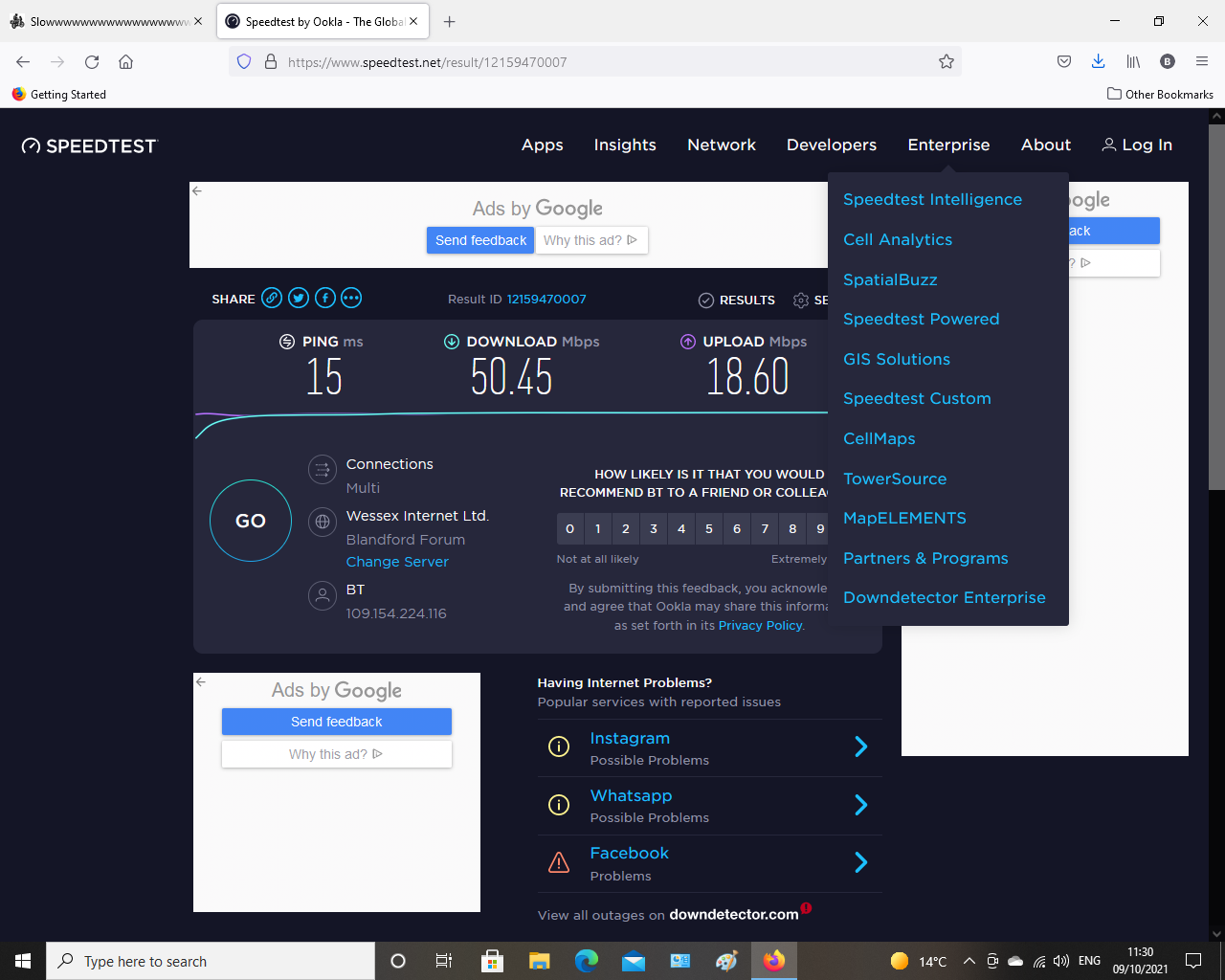
Task: Open the Network menu
Action: click(x=722, y=145)
